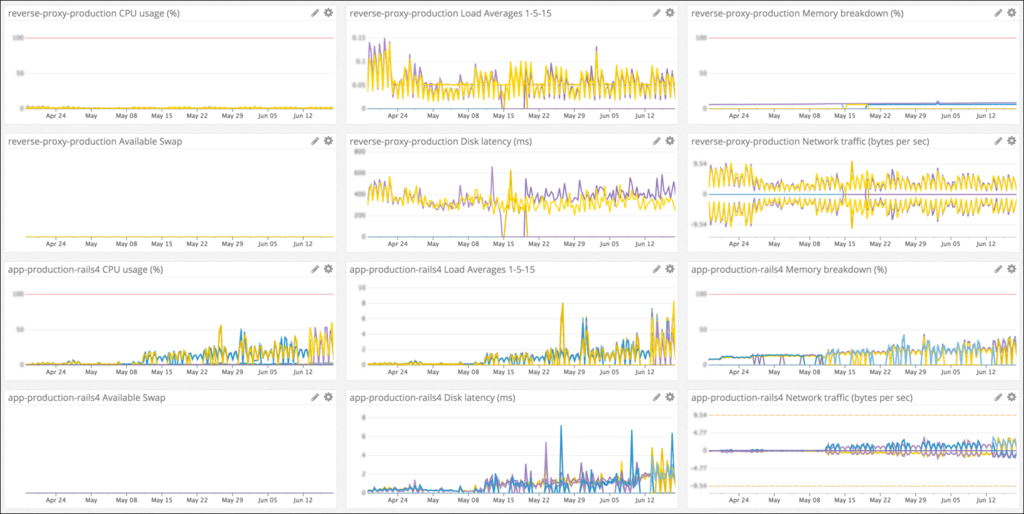Click pencil icon on app-production-rails4 Available Swap
This screenshot has width=1024, height=514.
coord(315,396)
